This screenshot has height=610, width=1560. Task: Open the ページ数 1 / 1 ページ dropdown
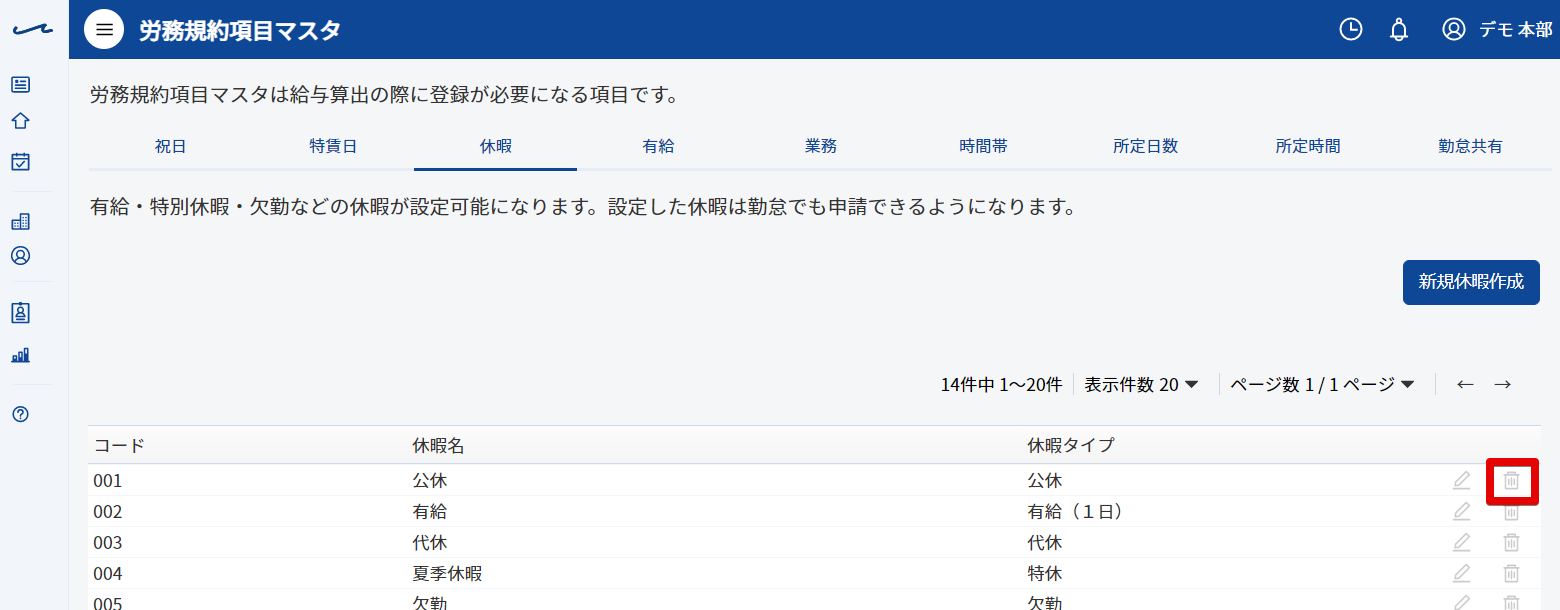[x=1322, y=384]
